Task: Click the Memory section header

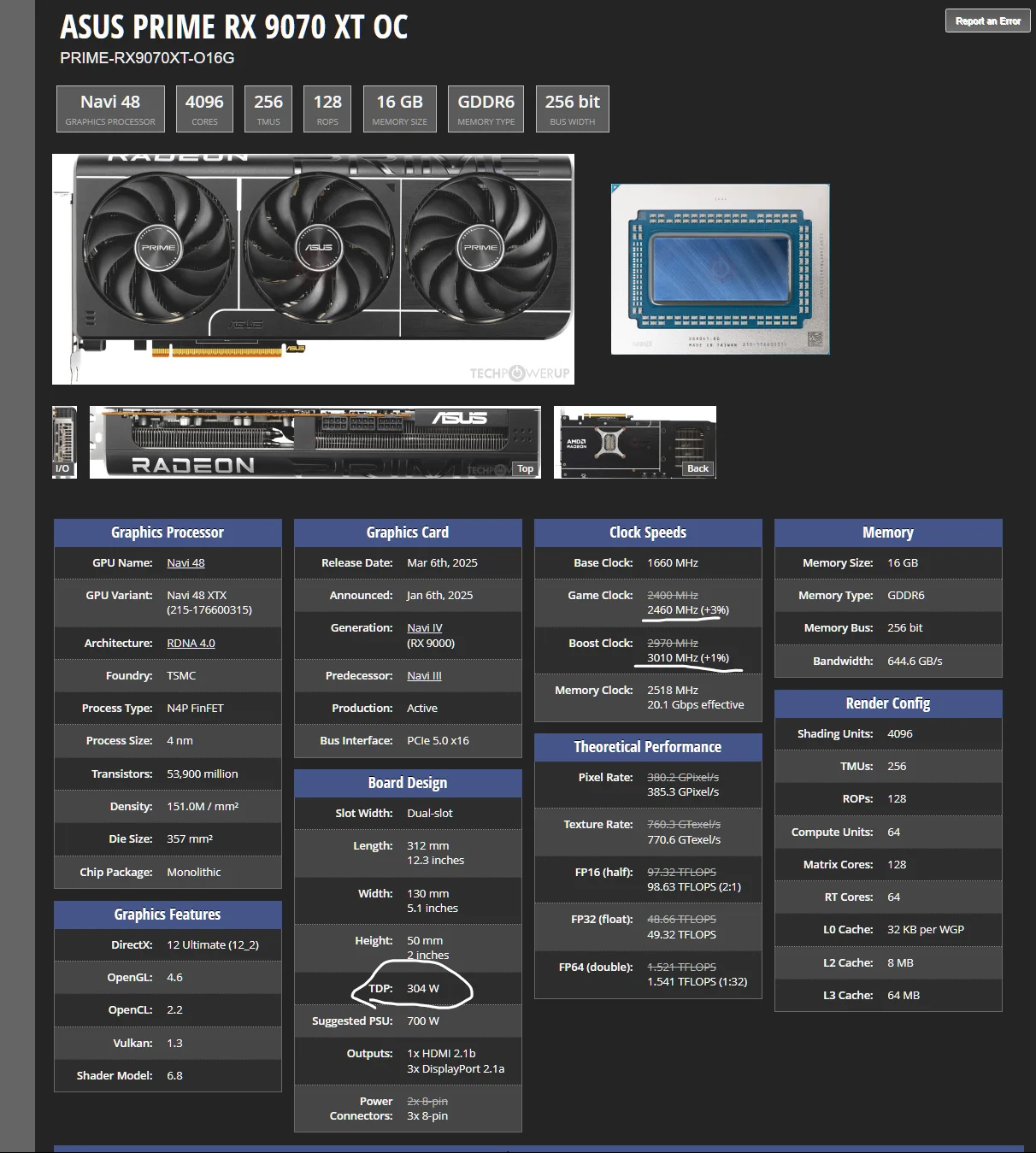Action: 888,532
